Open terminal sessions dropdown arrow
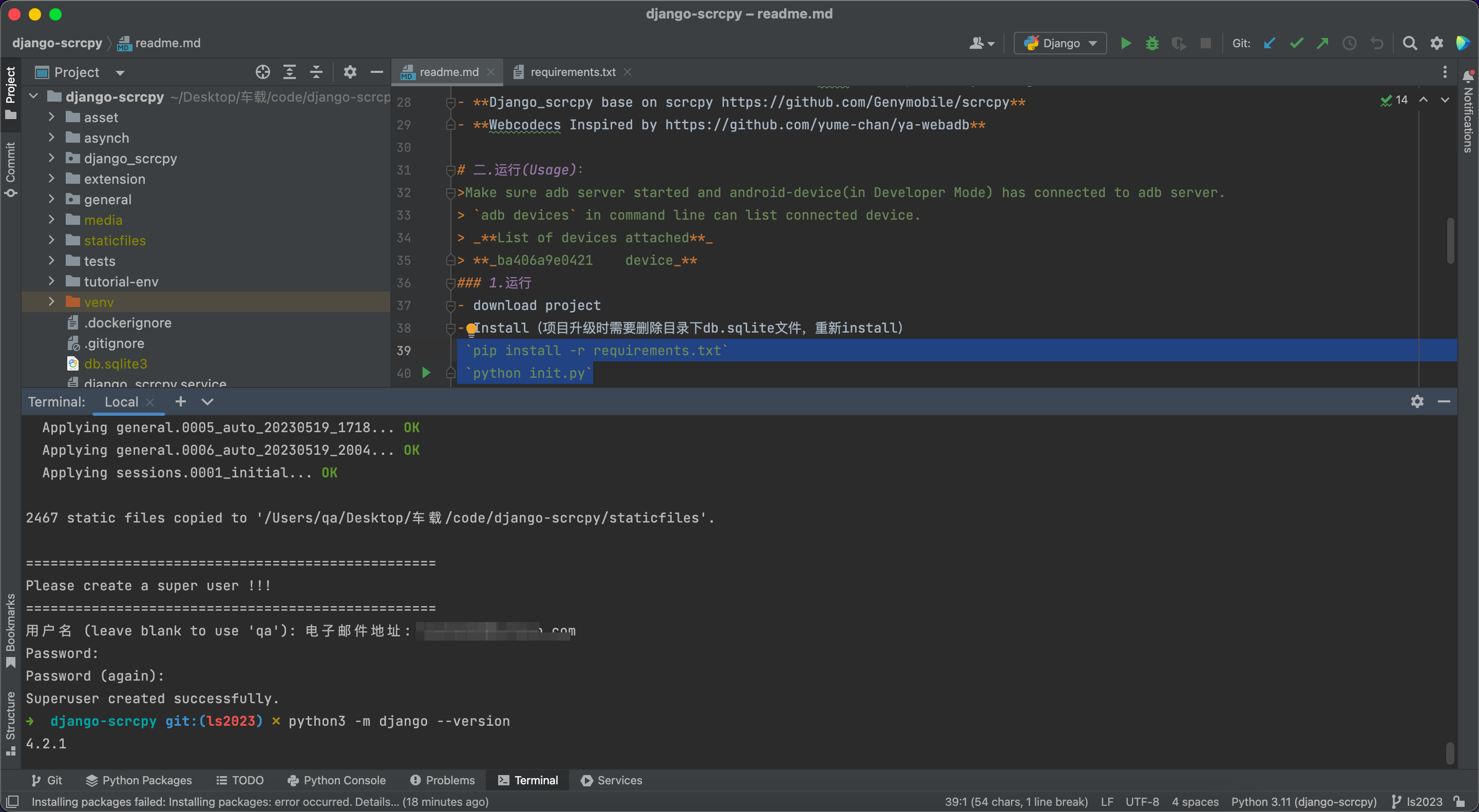Screen dimensions: 1479x812 point(207,402)
